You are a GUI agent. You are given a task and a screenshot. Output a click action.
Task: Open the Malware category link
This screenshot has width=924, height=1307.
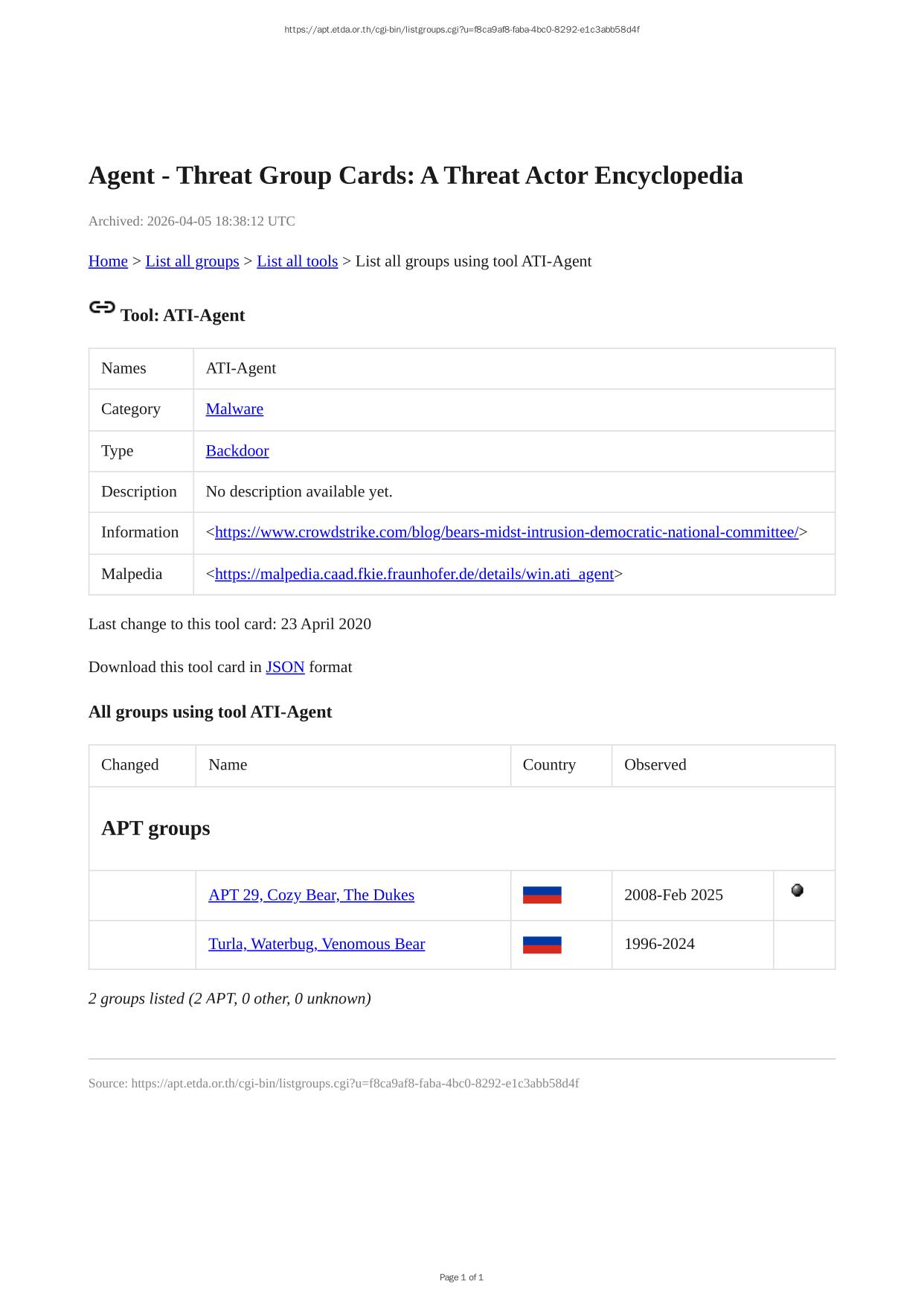tap(234, 409)
